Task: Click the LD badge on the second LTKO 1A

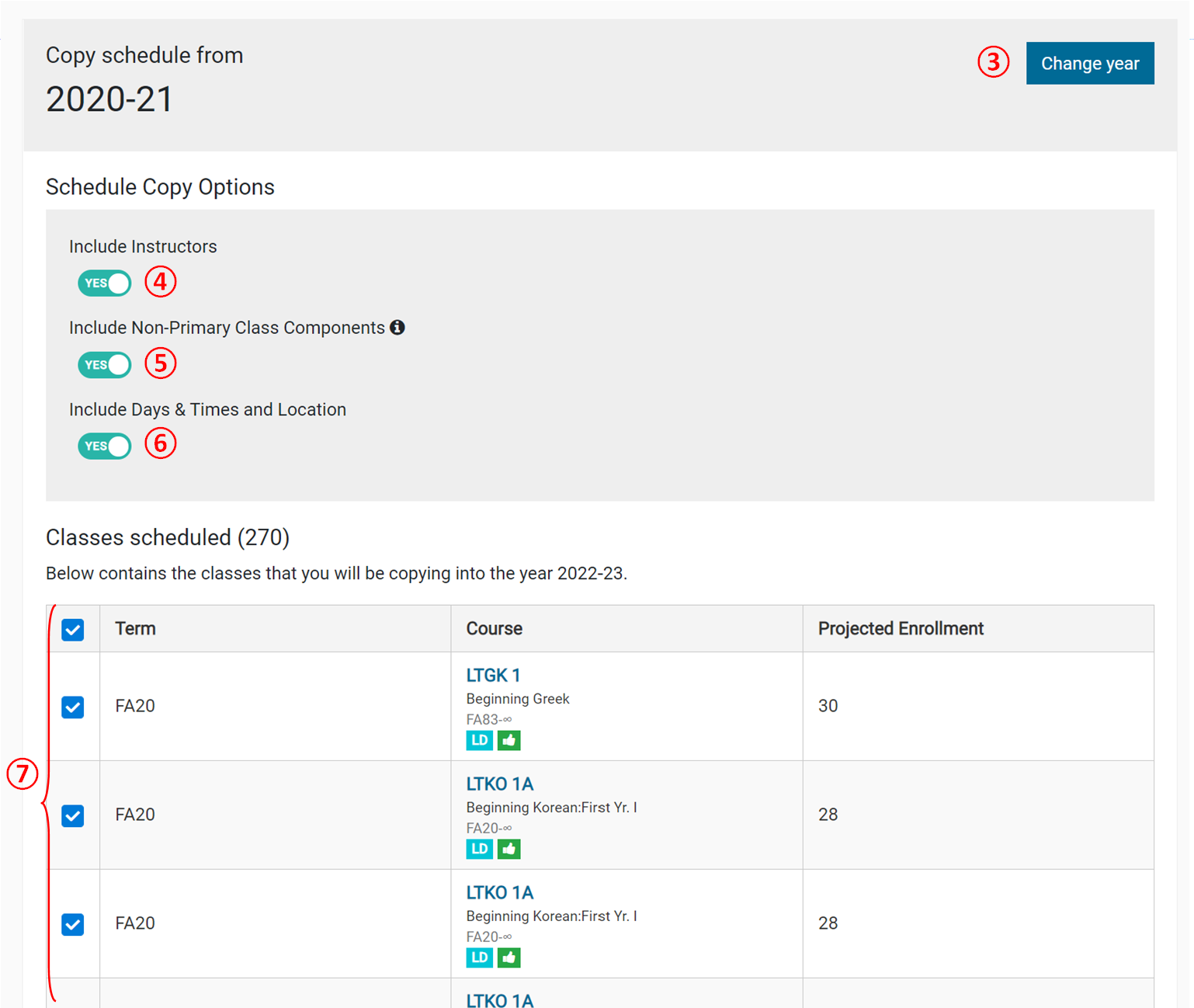Action: click(479, 958)
